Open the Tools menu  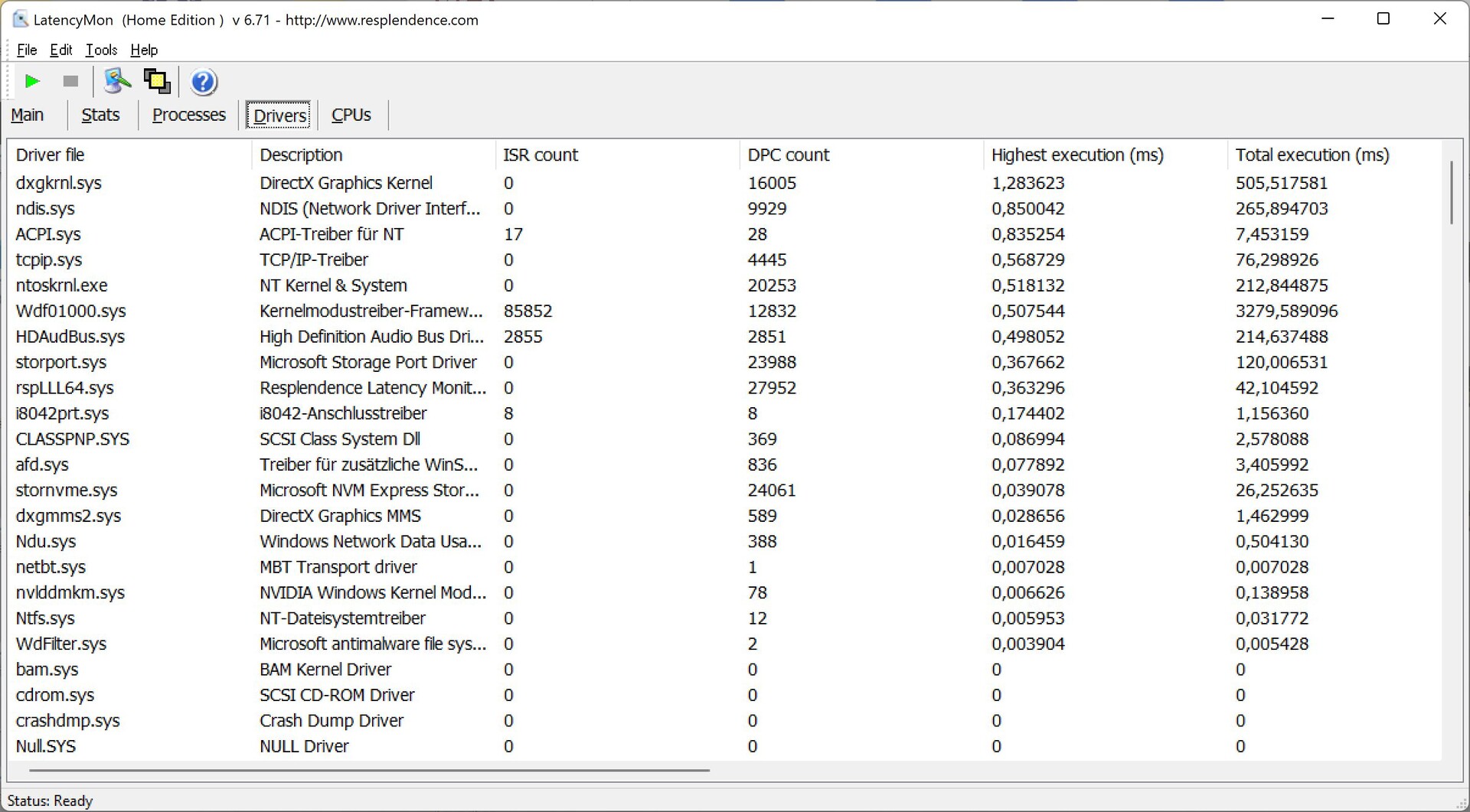pos(101,50)
